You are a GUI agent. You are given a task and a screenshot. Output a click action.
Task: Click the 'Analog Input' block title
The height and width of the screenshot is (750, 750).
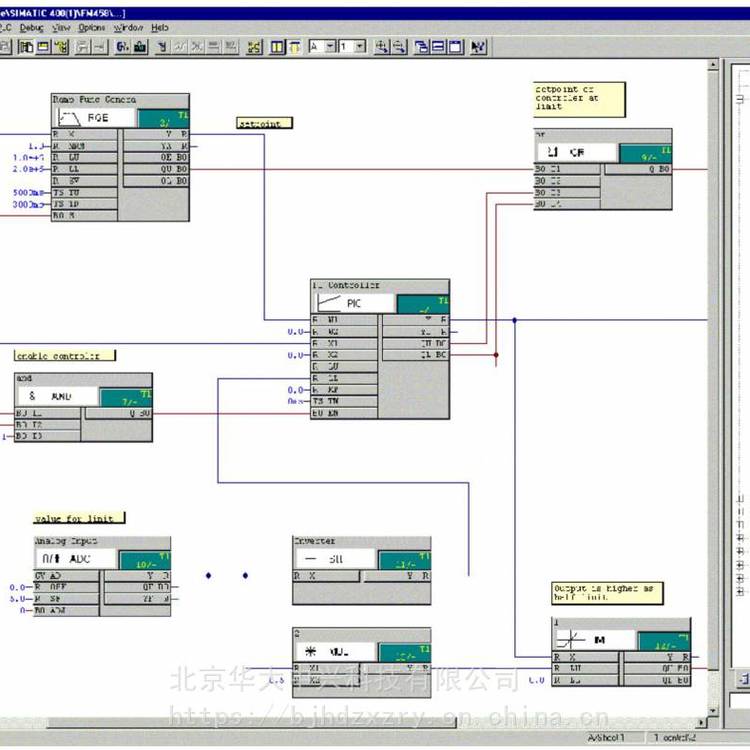tap(66, 541)
